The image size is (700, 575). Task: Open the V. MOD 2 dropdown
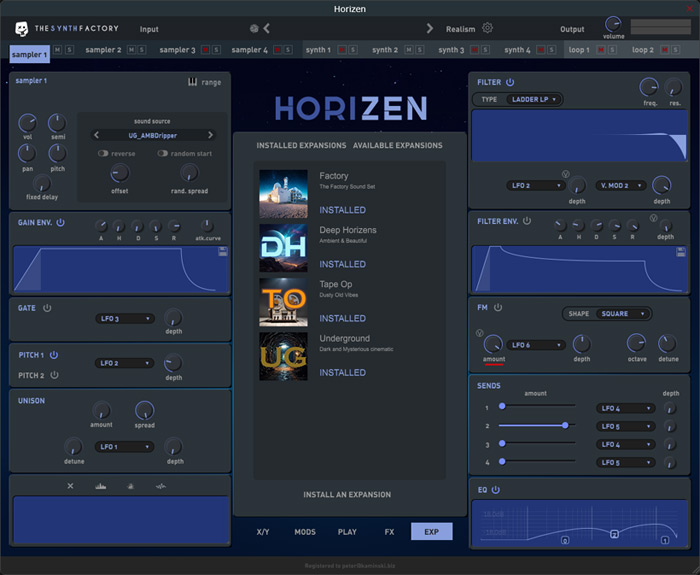[x=621, y=185]
